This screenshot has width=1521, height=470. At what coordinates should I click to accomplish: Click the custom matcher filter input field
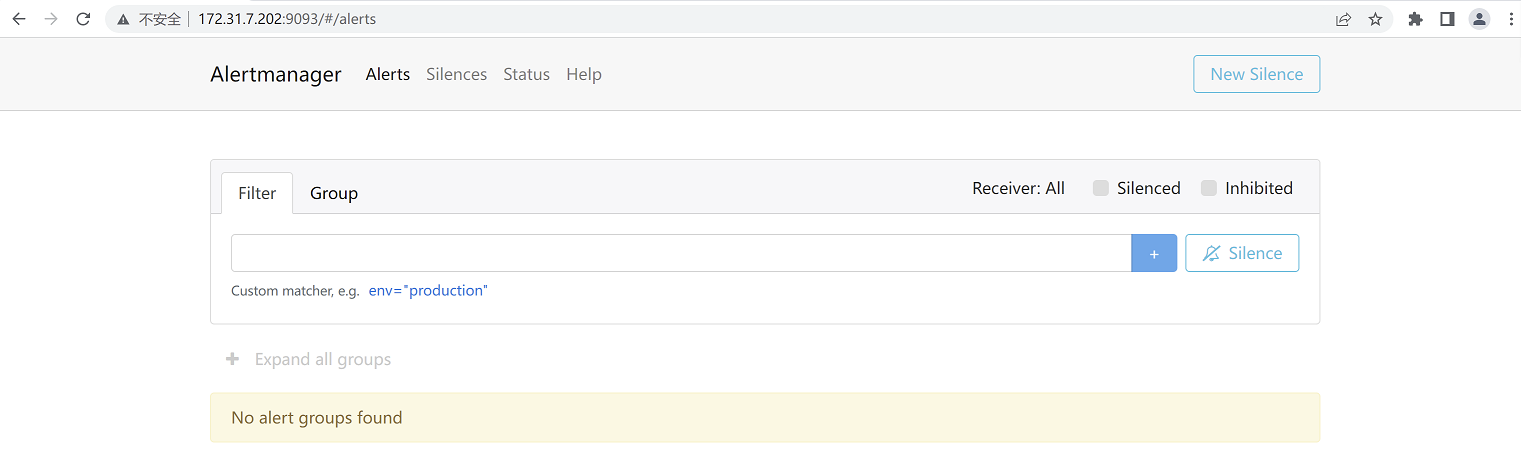[x=680, y=253]
